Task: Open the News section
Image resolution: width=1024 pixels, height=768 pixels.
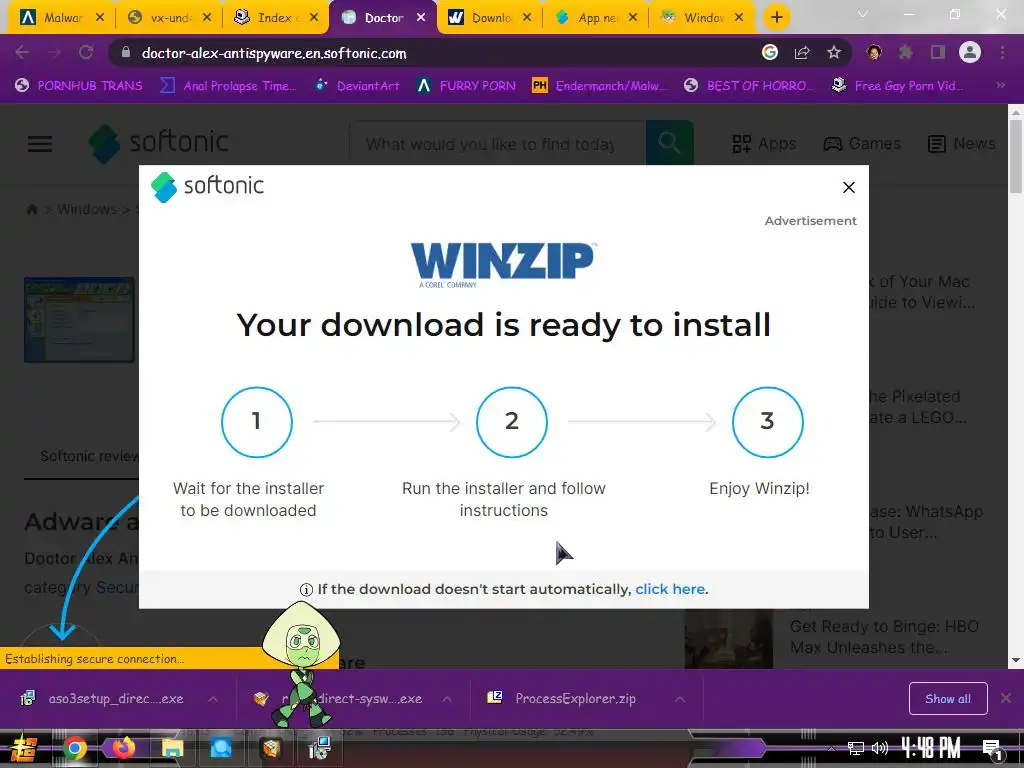Action: point(962,144)
